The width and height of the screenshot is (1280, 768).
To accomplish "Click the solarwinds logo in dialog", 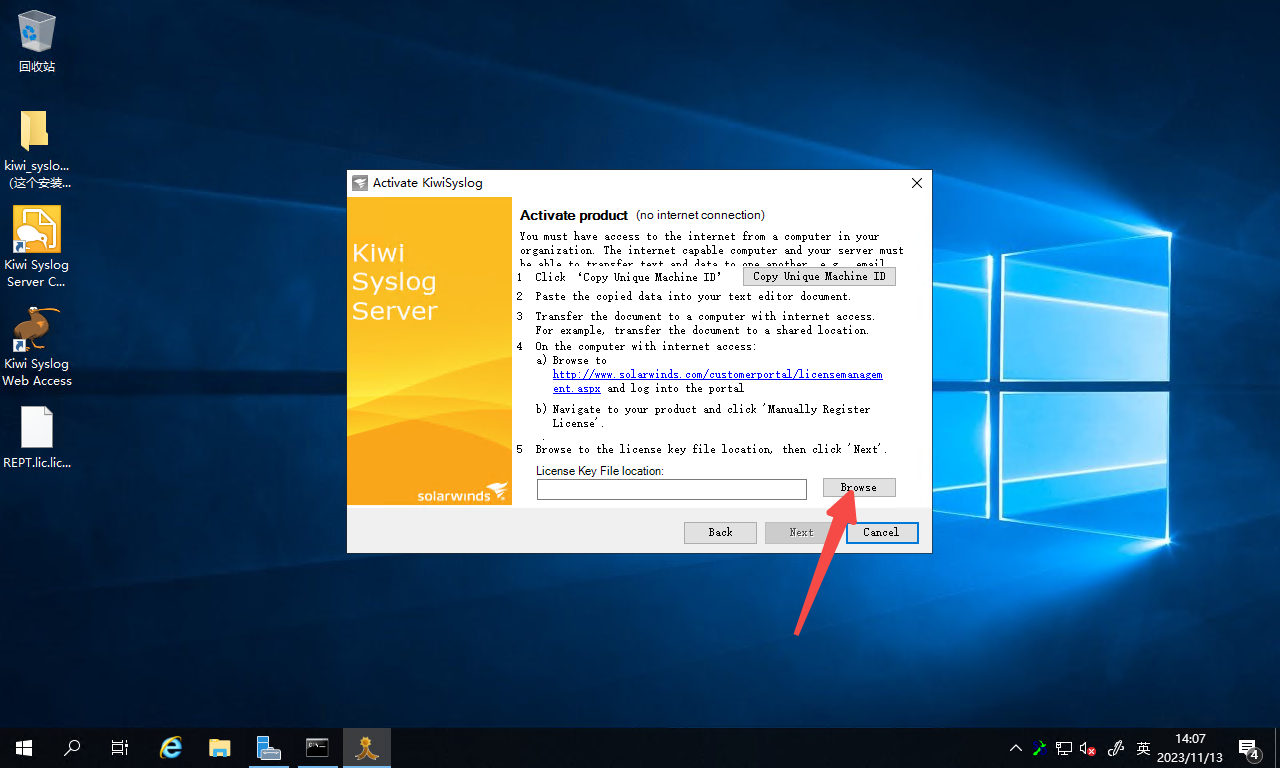I will point(462,493).
